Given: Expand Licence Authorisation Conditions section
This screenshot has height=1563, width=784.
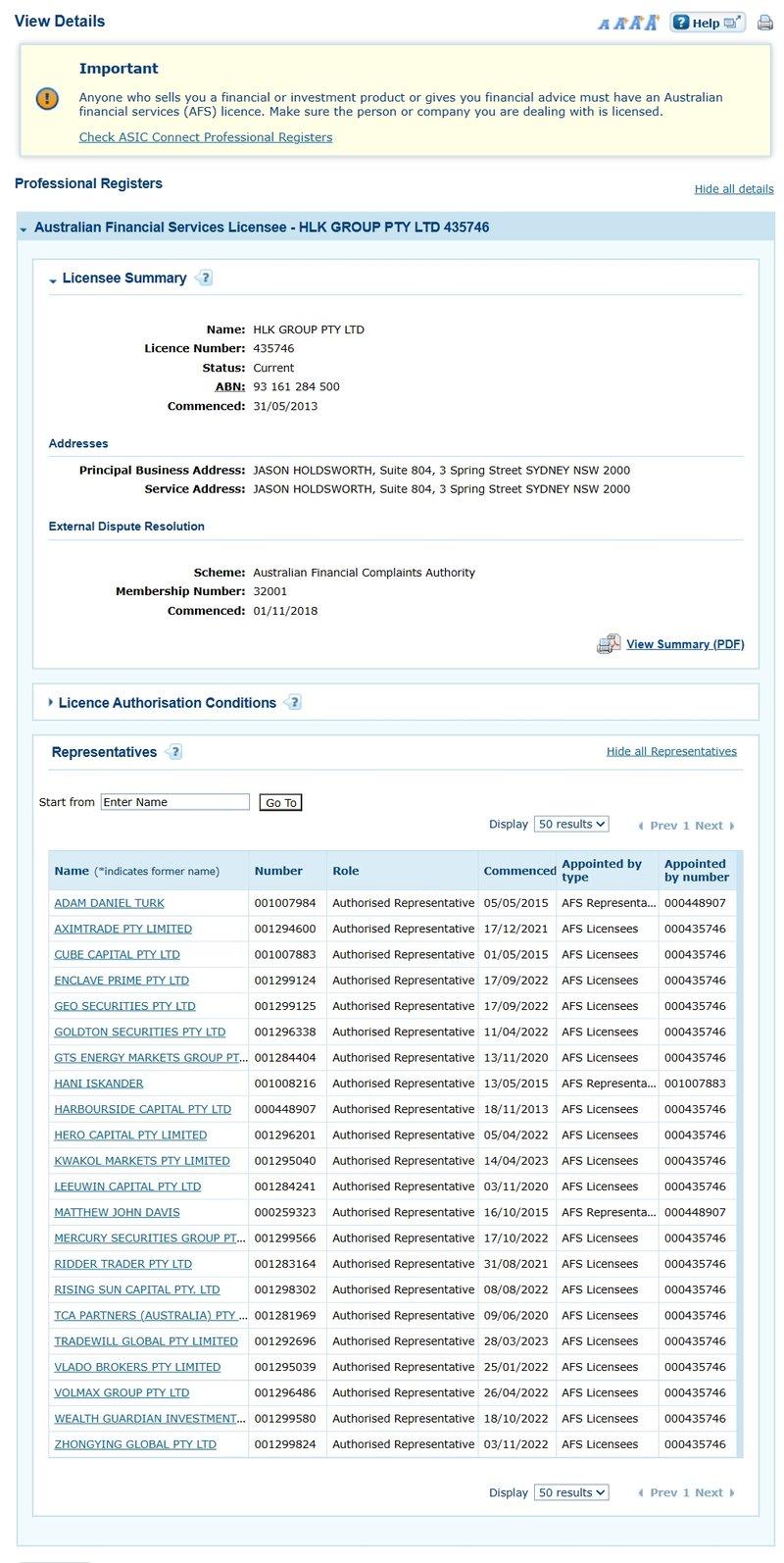Looking at the screenshot, I should 51,702.
